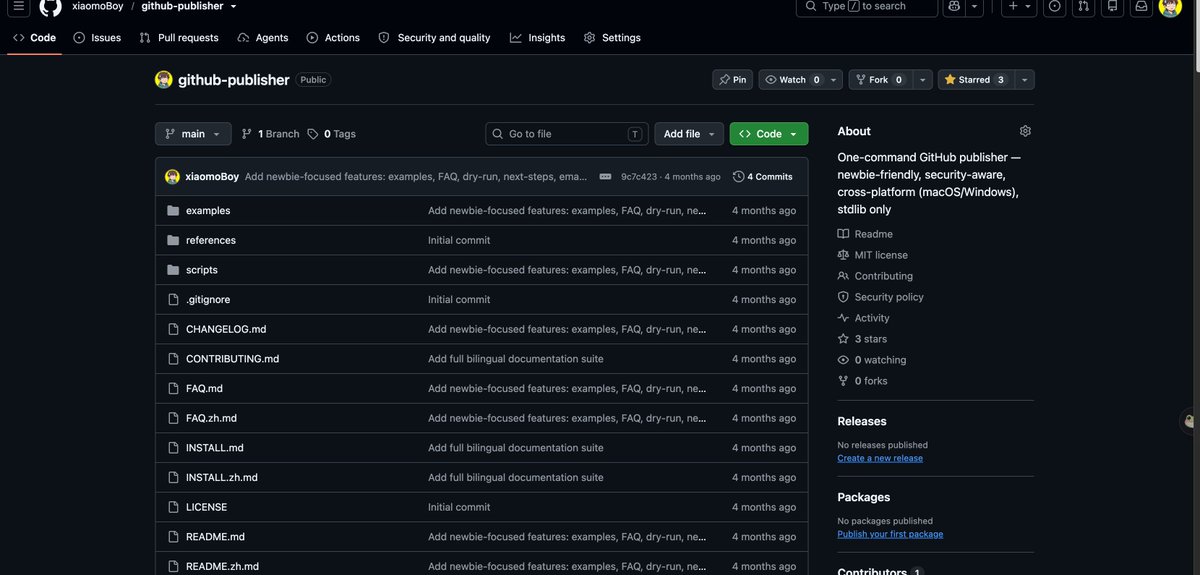Select the Code tab
Image resolution: width=1200 pixels, height=575 pixels.
[x=34, y=38]
